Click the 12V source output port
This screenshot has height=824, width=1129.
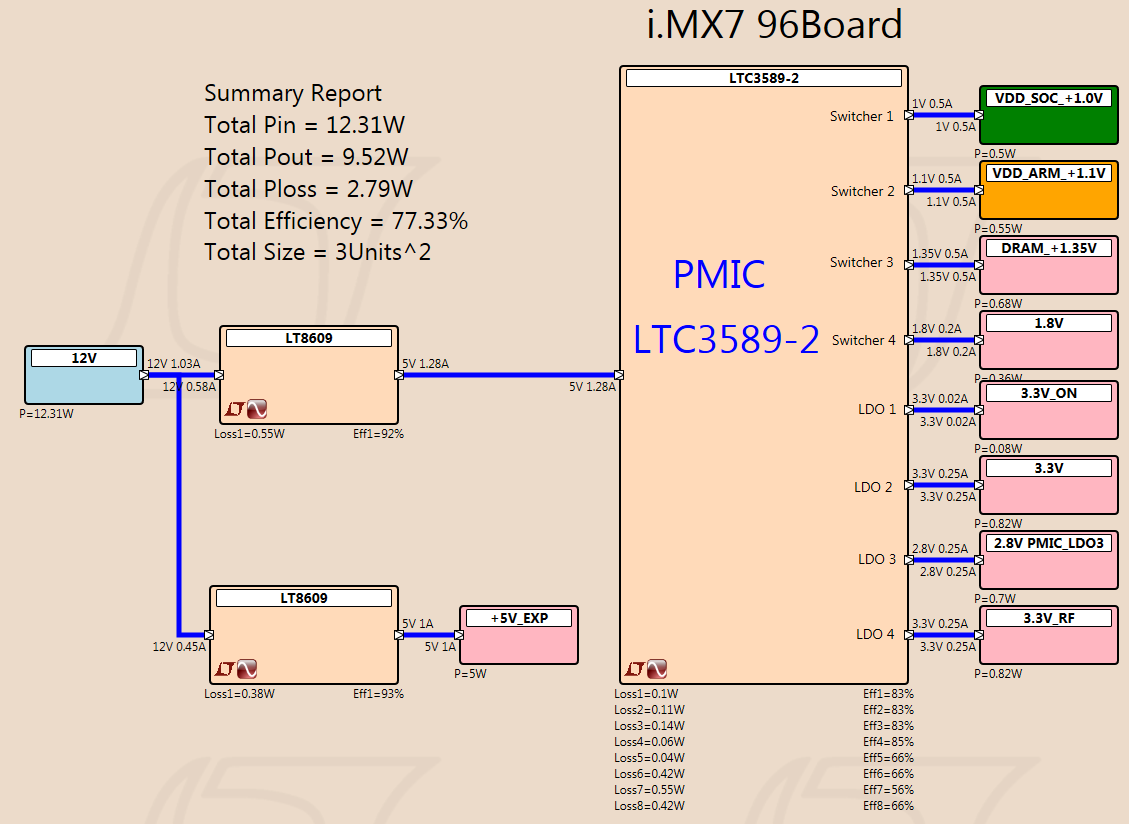[x=143, y=375]
